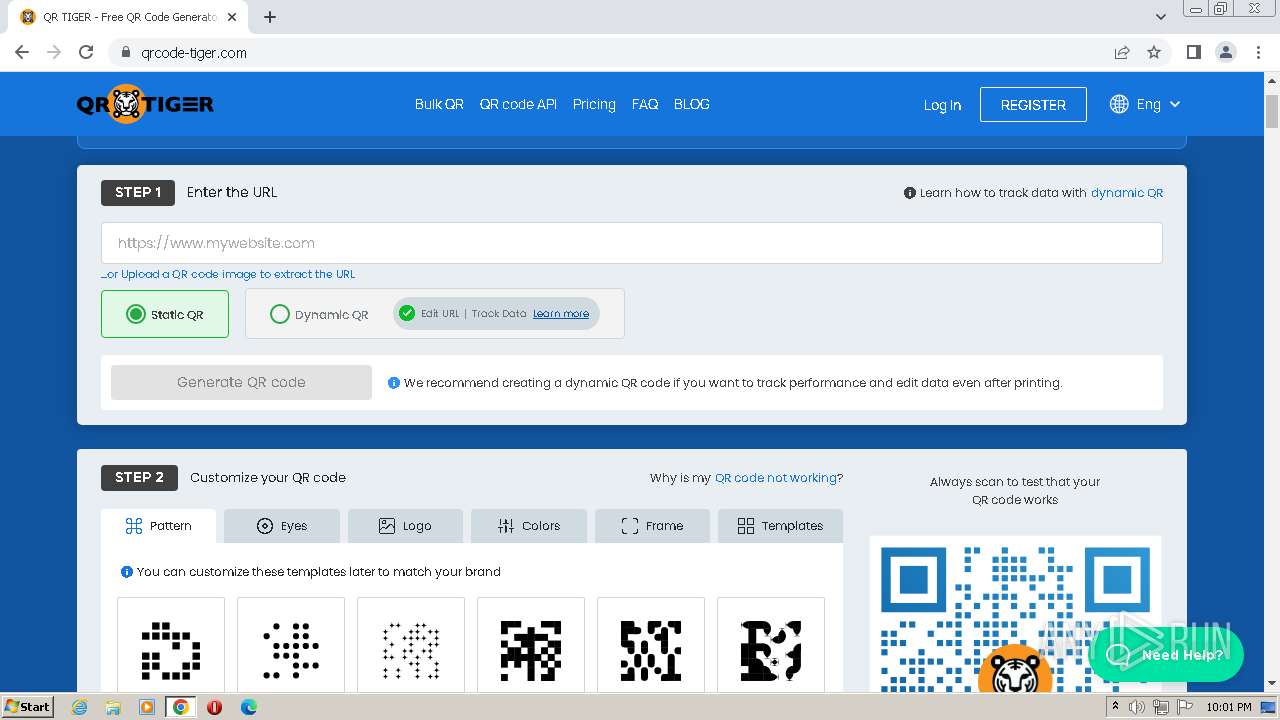Screen dimensions: 1280x720
Task: Click the green Edit URL checkmark
Action: (406, 313)
